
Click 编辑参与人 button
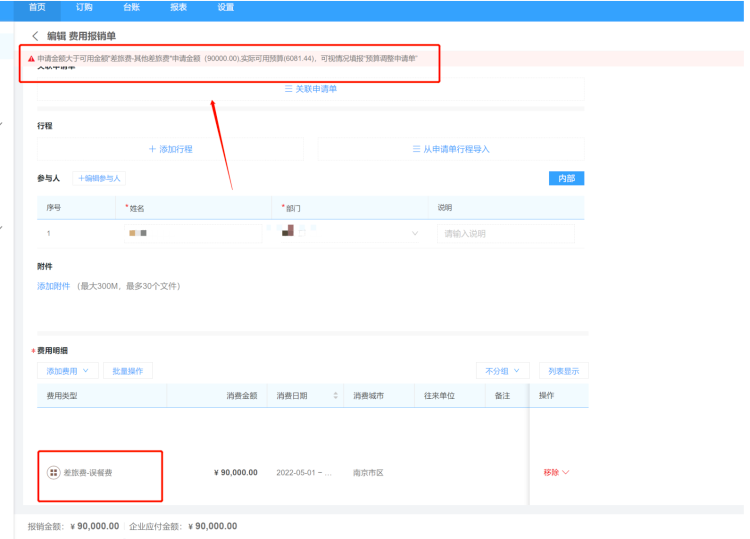click(x=99, y=178)
